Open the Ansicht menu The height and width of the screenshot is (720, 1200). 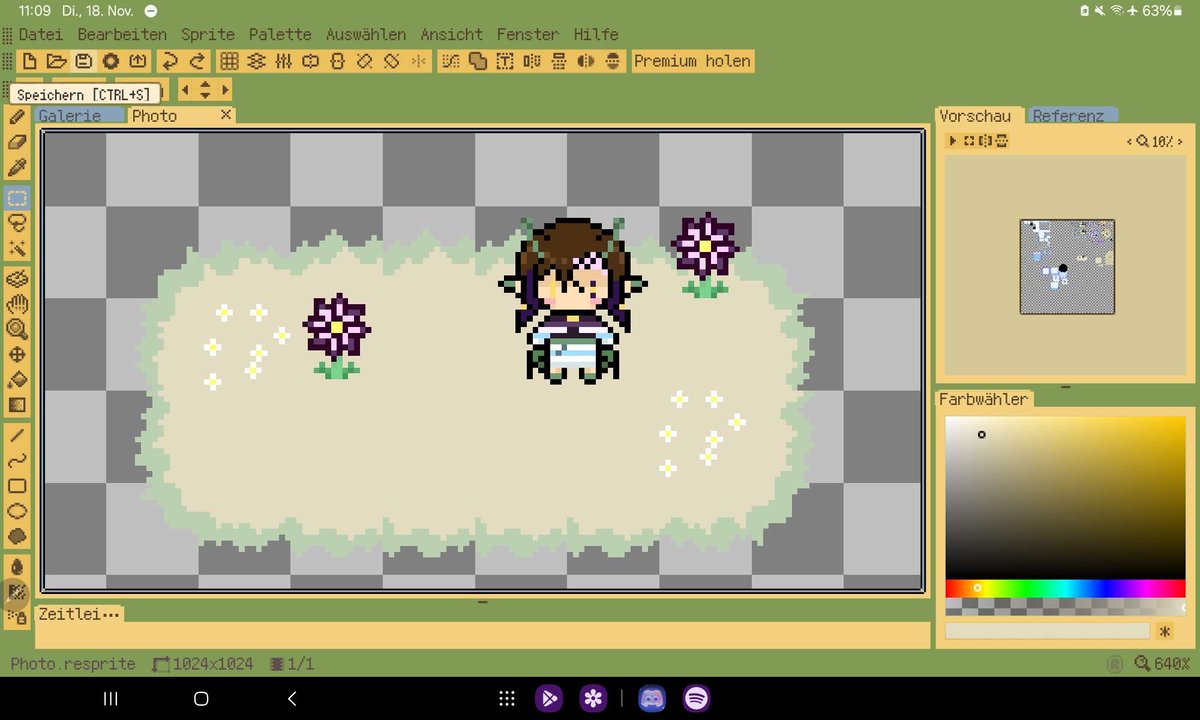click(452, 34)
